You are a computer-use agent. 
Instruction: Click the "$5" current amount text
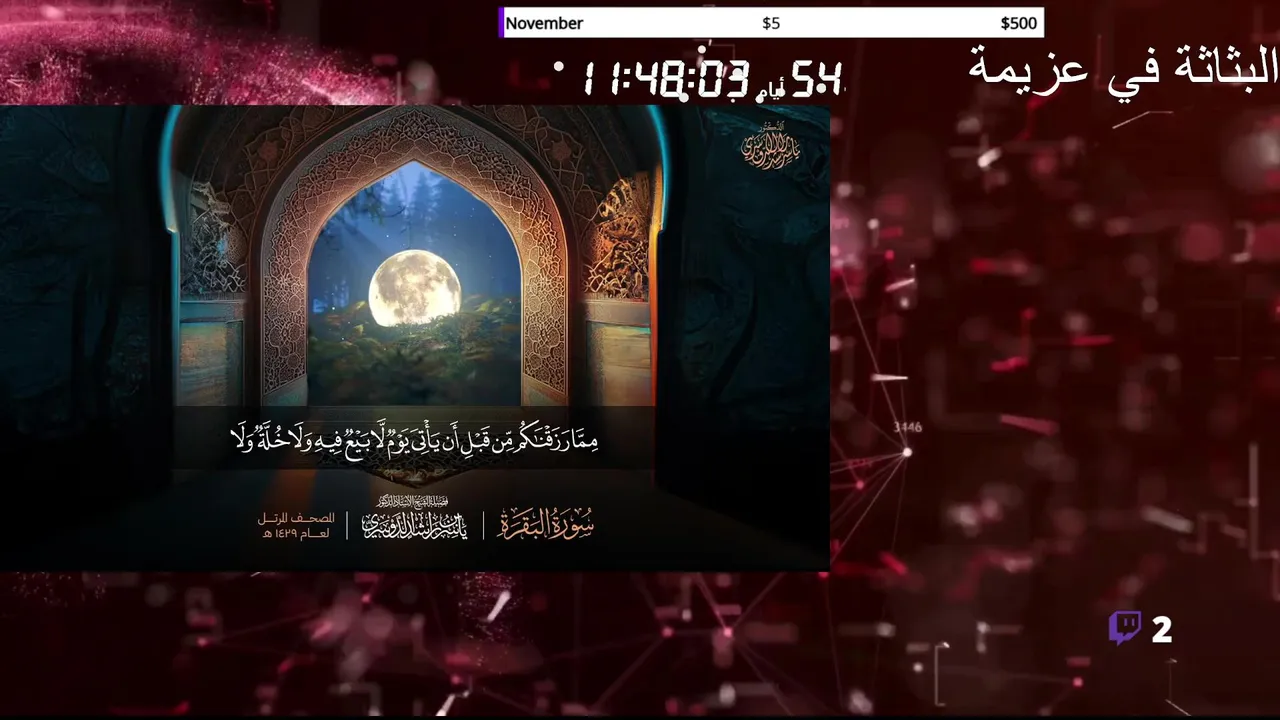[x=771, y=23]
